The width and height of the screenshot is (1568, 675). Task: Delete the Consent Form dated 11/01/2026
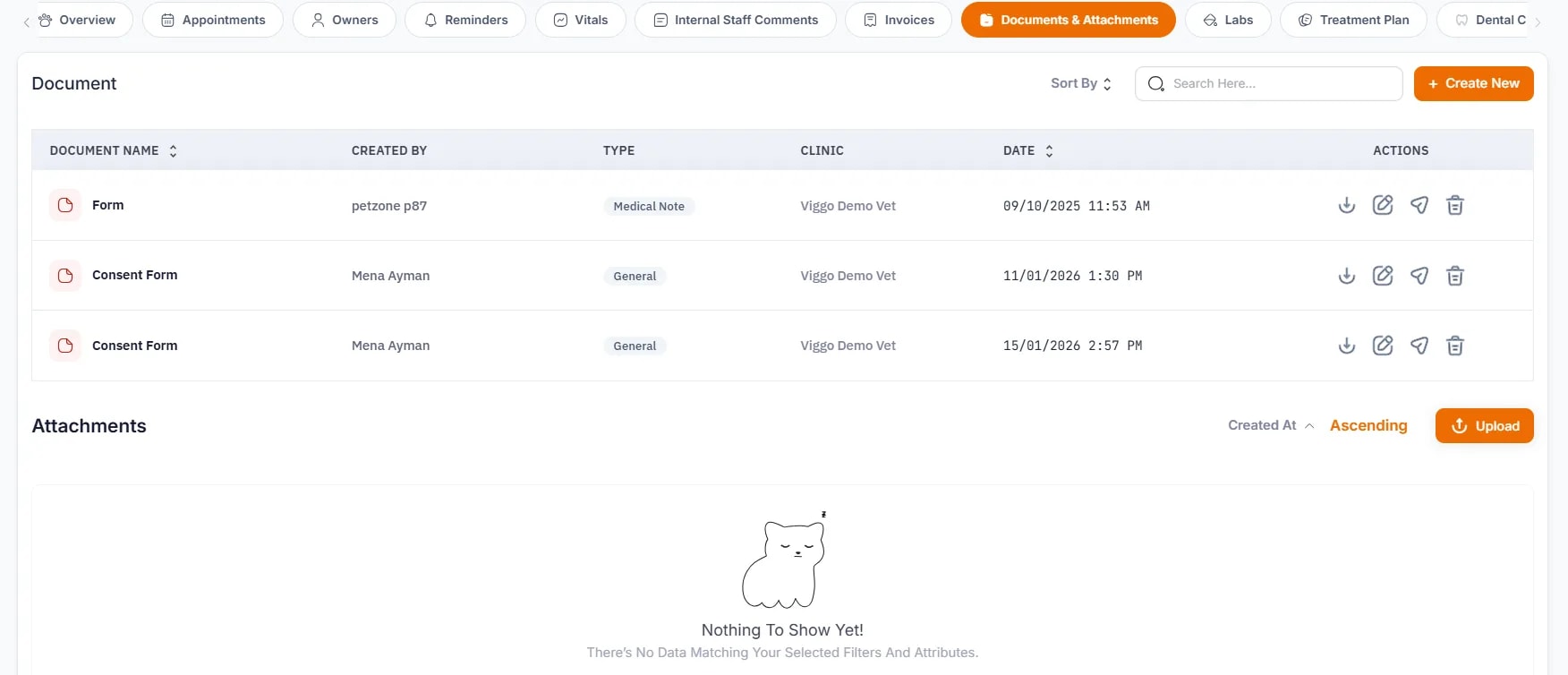[x=1455, y=276]
